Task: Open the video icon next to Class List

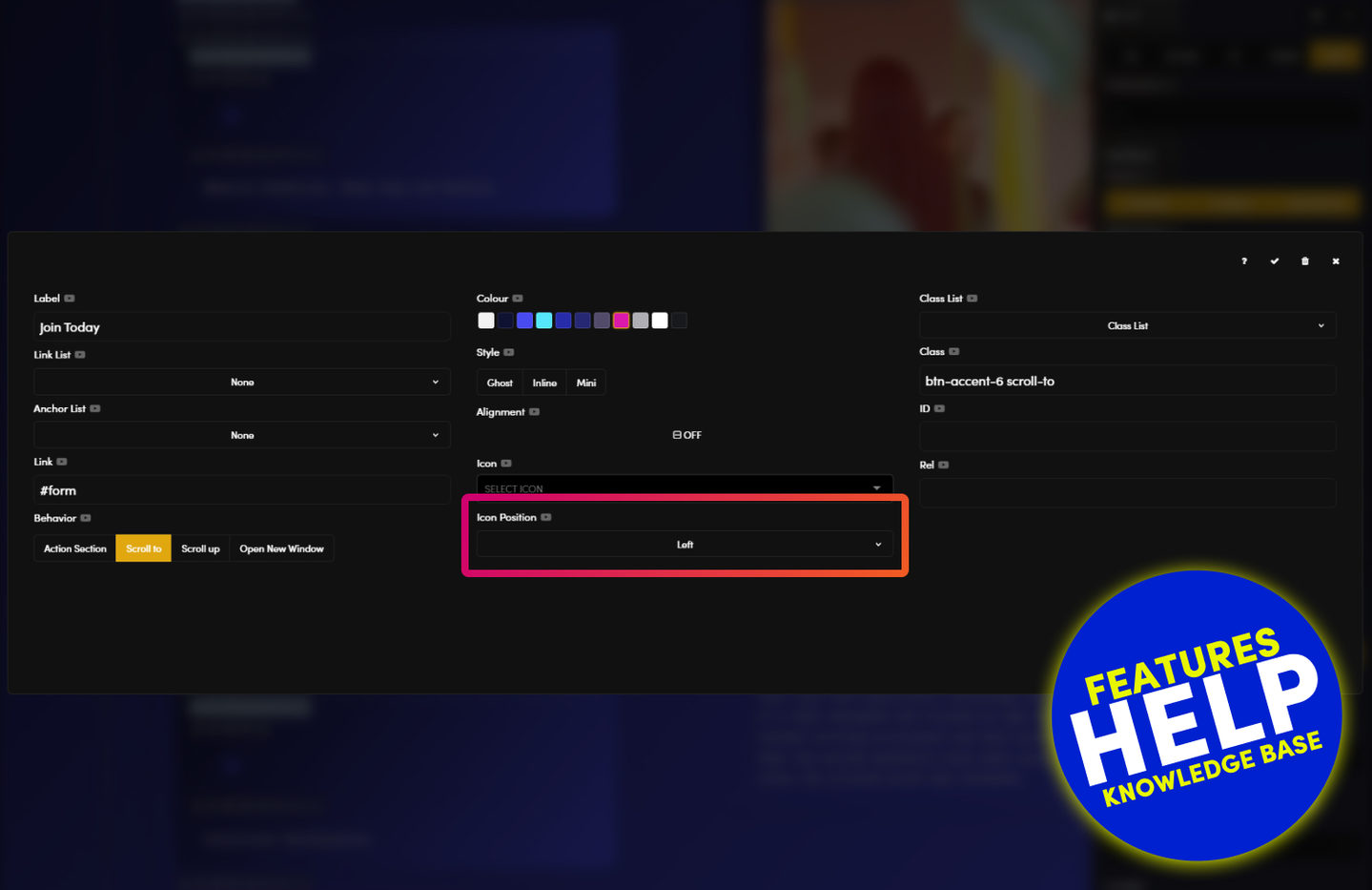Action: click(x=973, y=299)
